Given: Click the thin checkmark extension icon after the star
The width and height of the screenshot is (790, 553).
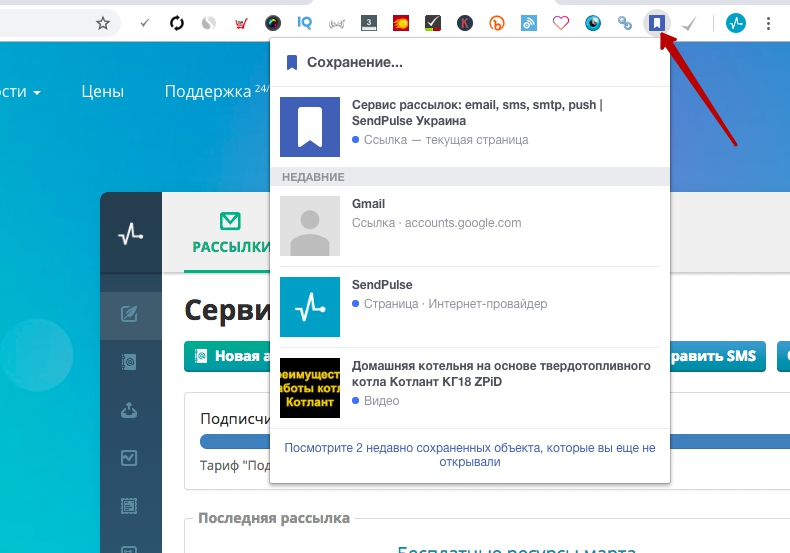Looking at the screenshot, I should (x=145, y=23).
